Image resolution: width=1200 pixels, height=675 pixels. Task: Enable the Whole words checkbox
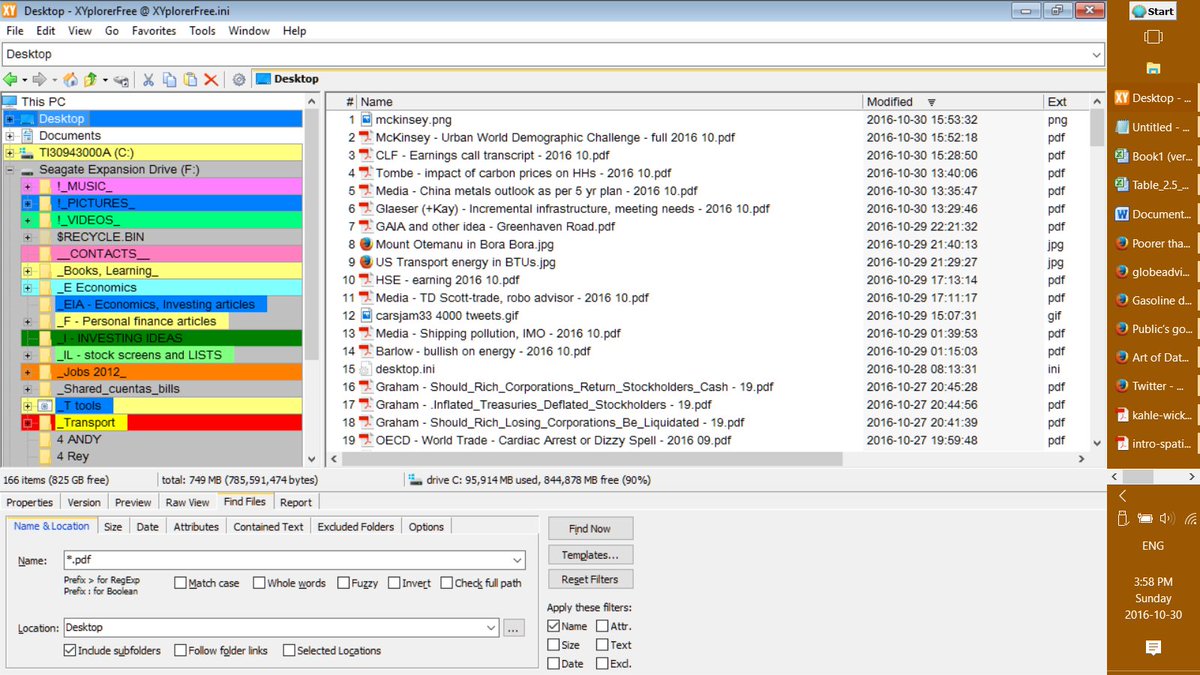tap(259, 583)
